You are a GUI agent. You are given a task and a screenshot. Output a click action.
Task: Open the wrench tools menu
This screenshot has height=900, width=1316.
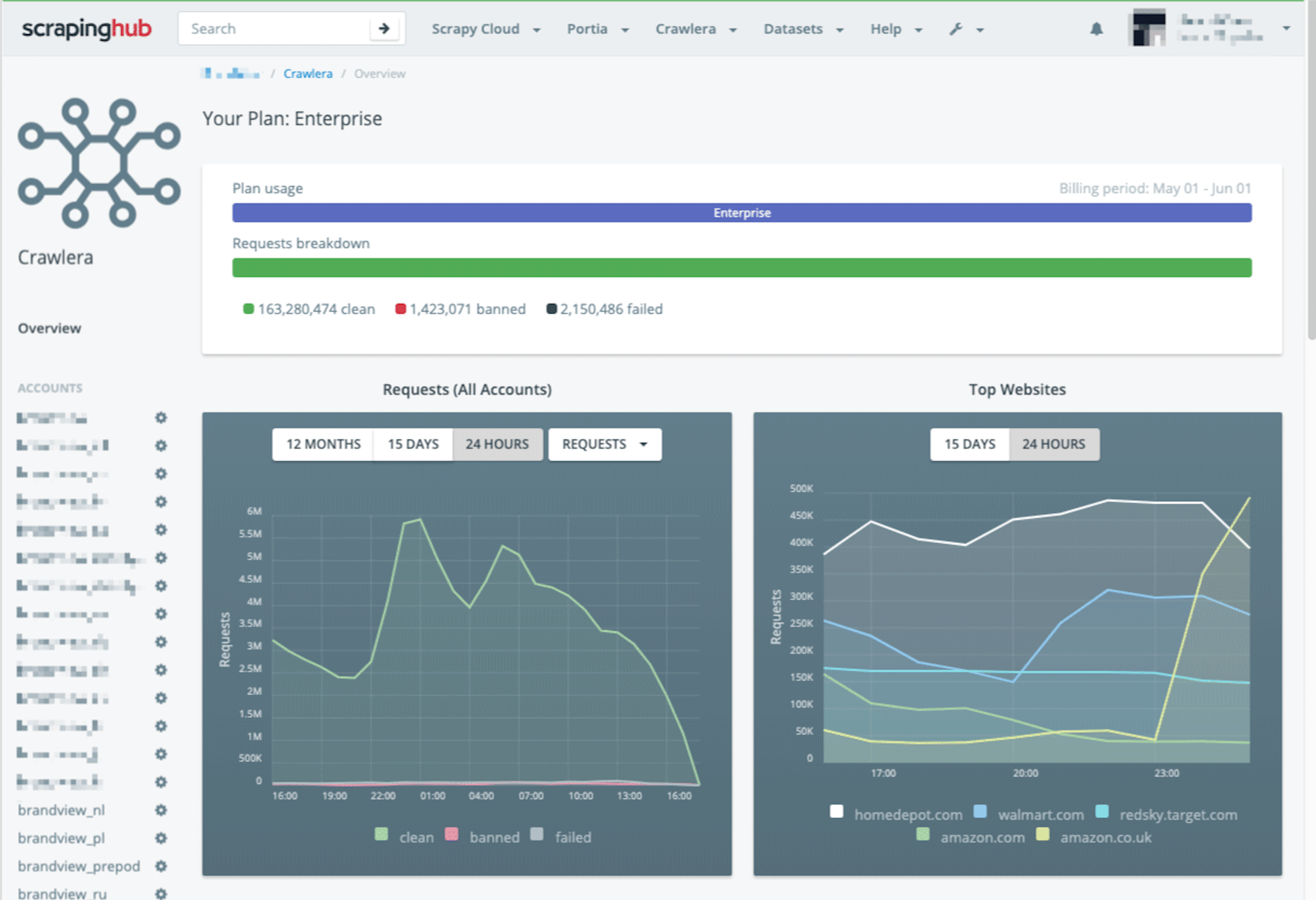pos(966,29)
